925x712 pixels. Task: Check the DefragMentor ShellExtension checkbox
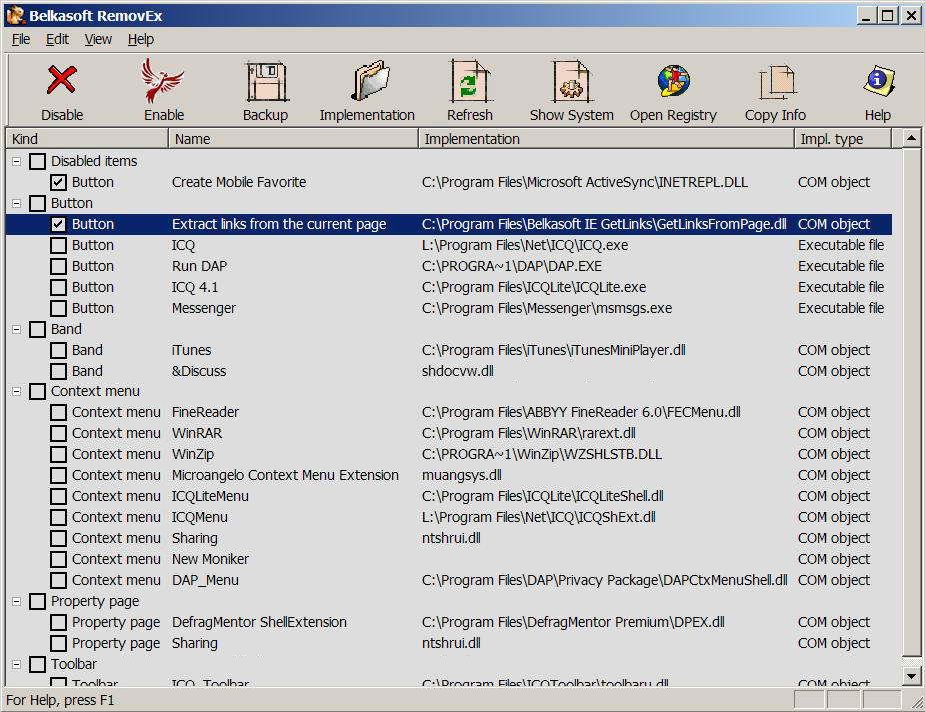coord(58,622)
